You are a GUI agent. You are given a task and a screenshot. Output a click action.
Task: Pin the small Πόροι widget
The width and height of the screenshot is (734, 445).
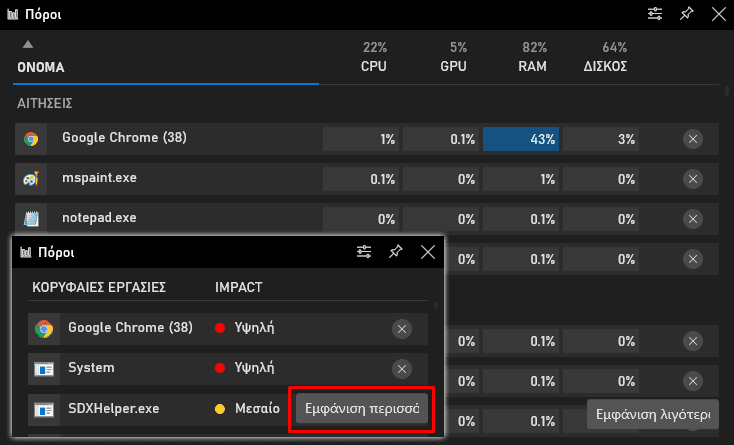396,252
